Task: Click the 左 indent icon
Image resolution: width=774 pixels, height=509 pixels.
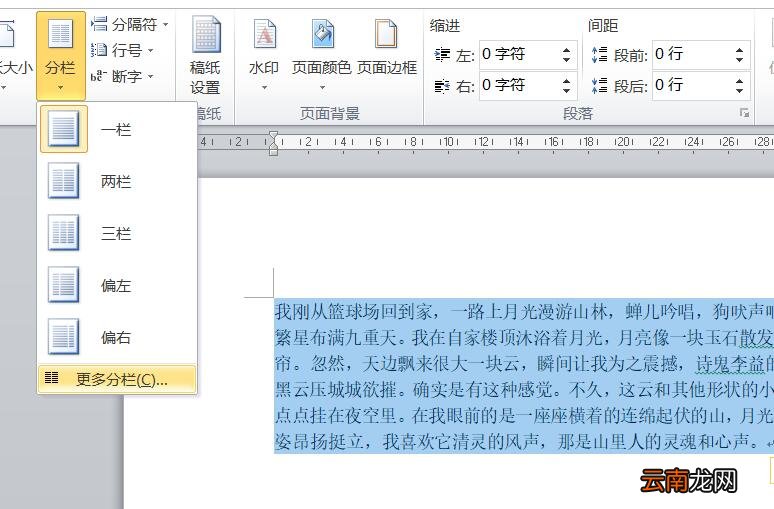Action: pos(442,55)
